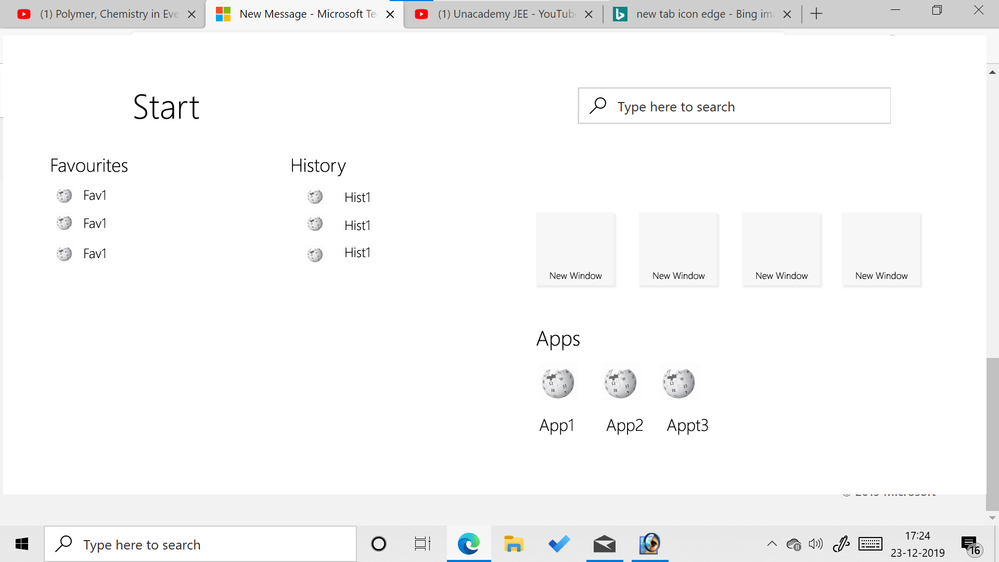
Task: Open a new browser tab with plus
Action: coord(816,13)
